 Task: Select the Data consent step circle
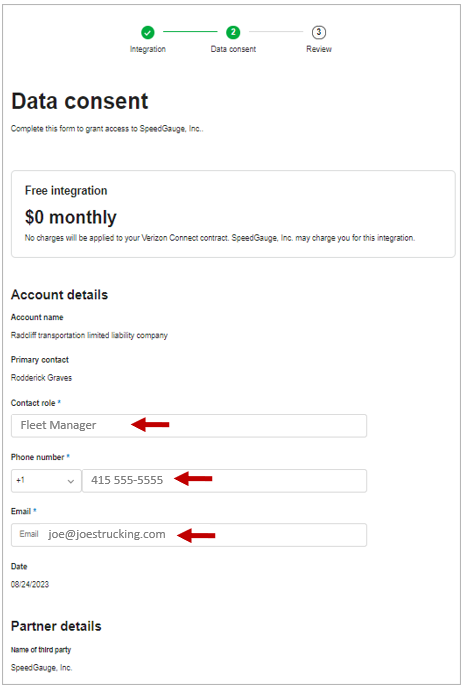point(233,32)
